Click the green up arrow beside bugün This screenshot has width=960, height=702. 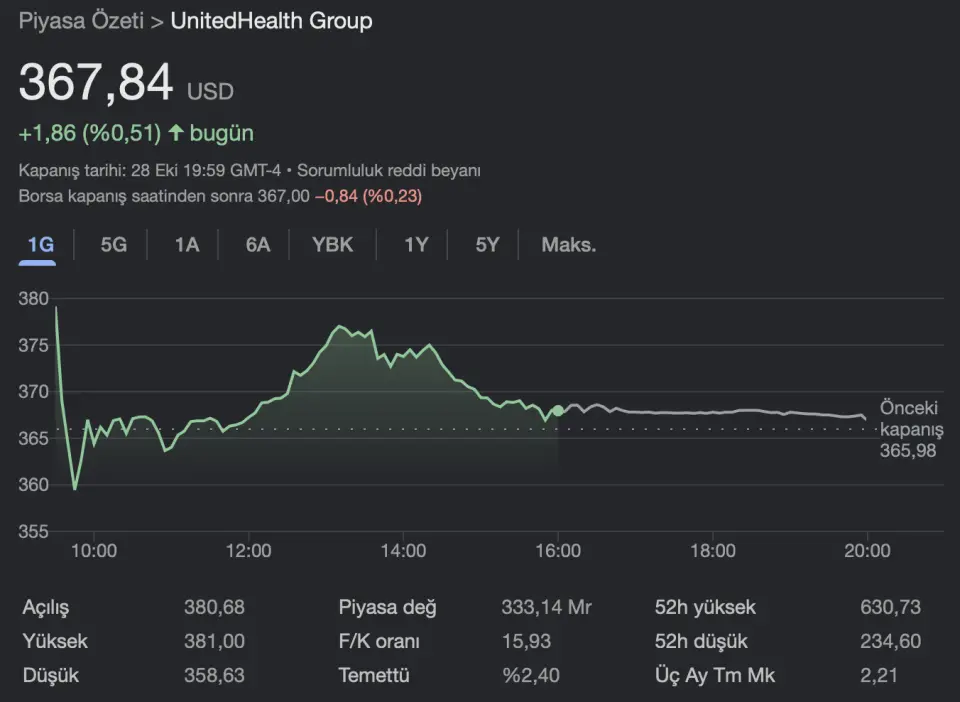coord(176,133)
